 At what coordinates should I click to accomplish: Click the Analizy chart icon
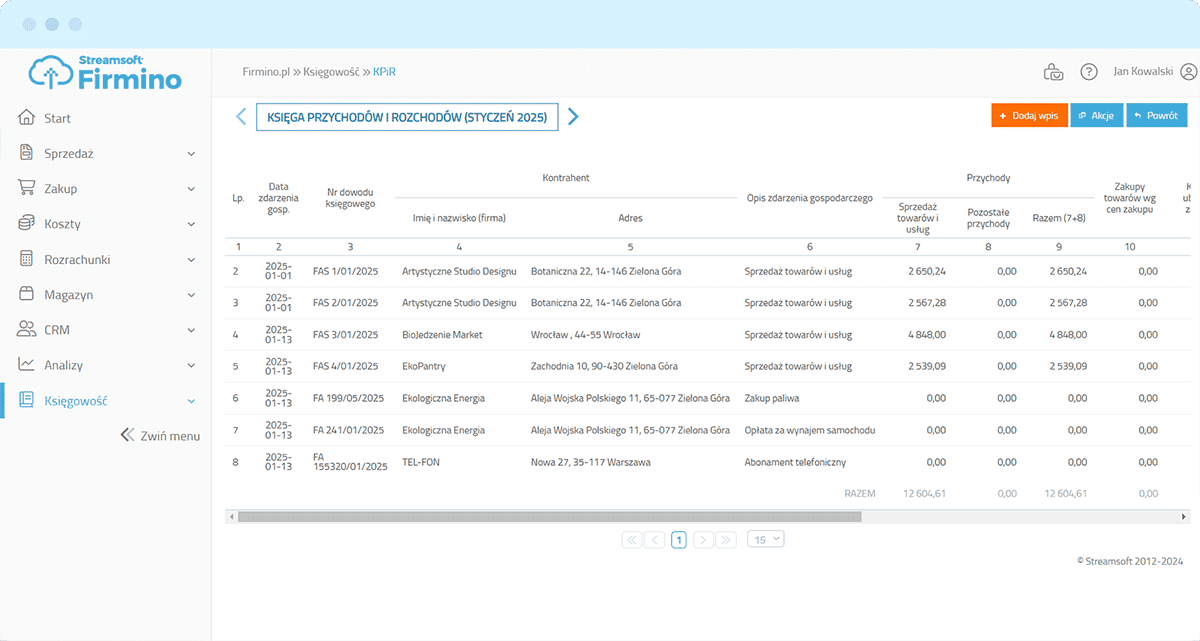(x=27, y=364)
